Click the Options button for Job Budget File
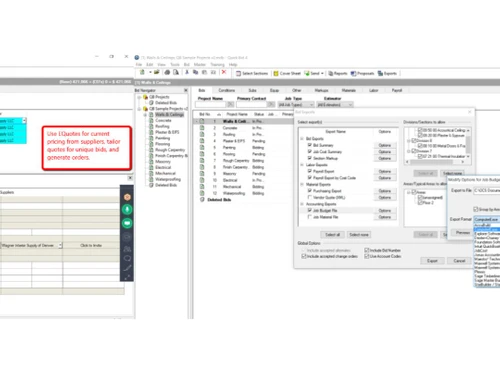This screenshot has height=375, width=500. 385,210
